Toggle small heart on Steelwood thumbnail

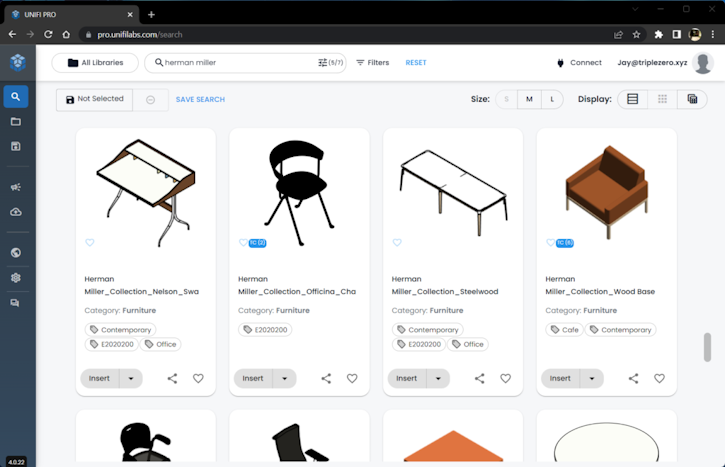[x=397, y=242]
